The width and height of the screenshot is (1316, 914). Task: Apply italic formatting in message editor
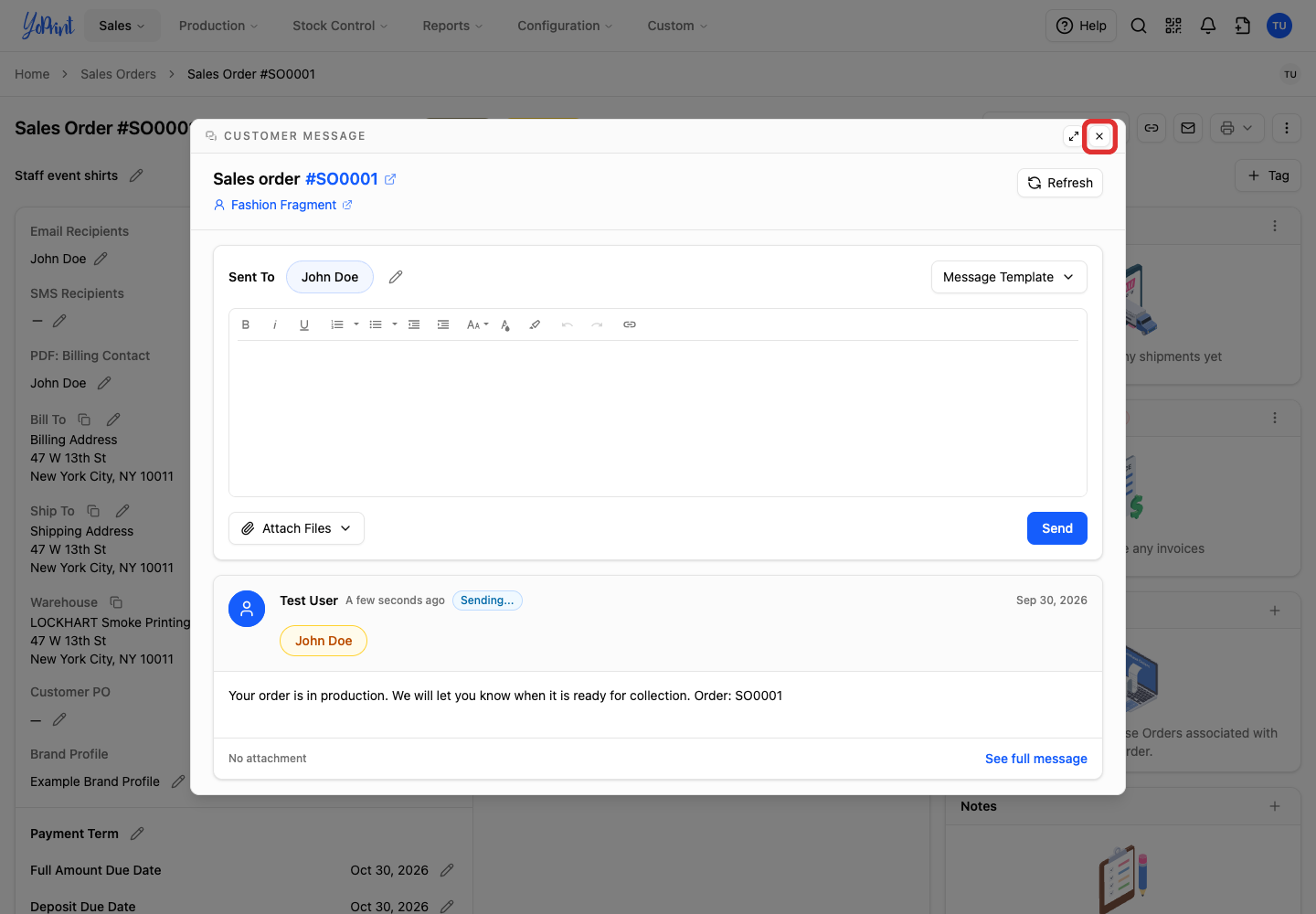click(x=275, y=324)
